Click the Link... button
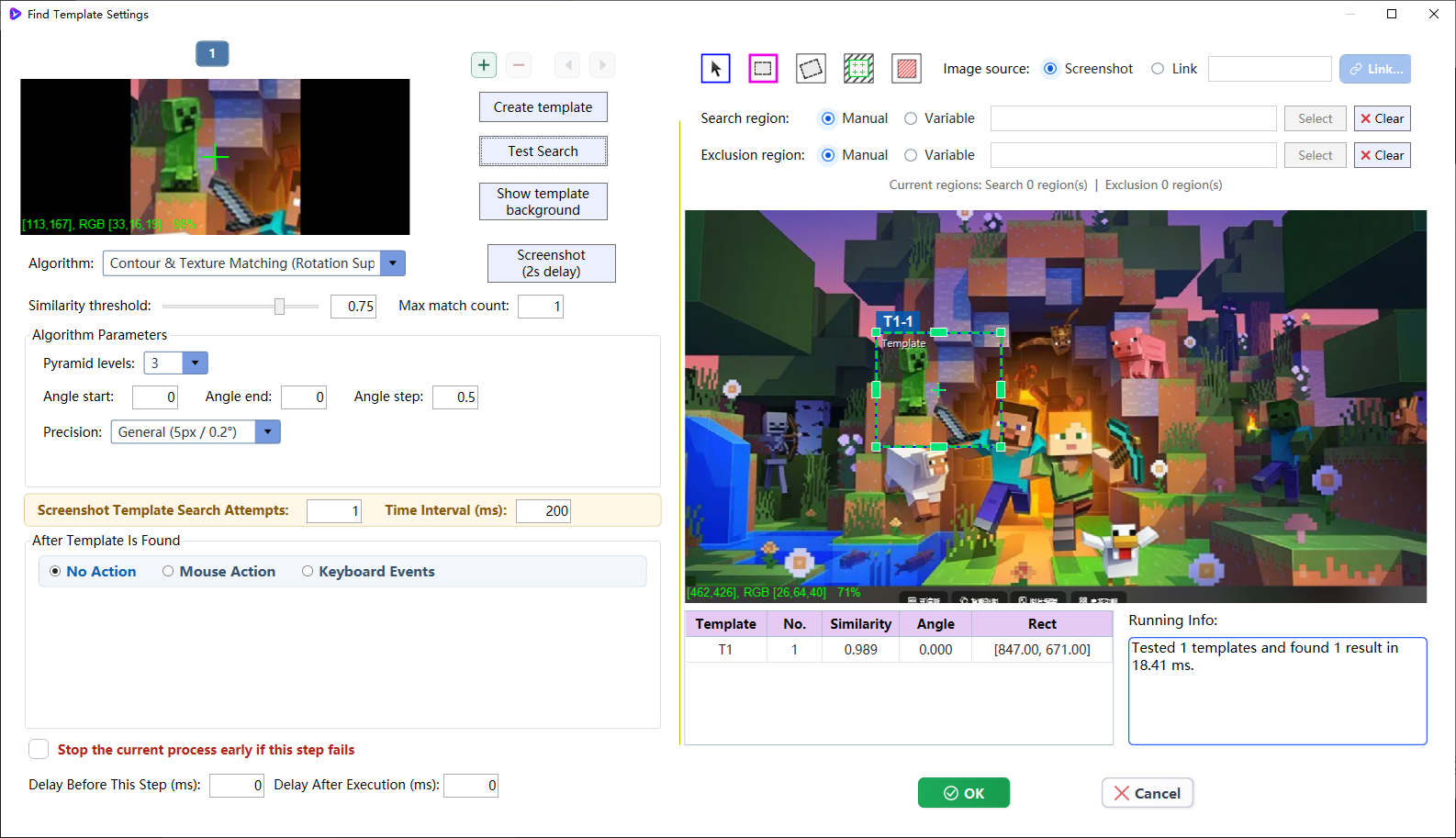This screenshot has height=838, width=1456. pyautogui.click(x=1375, y=69)
